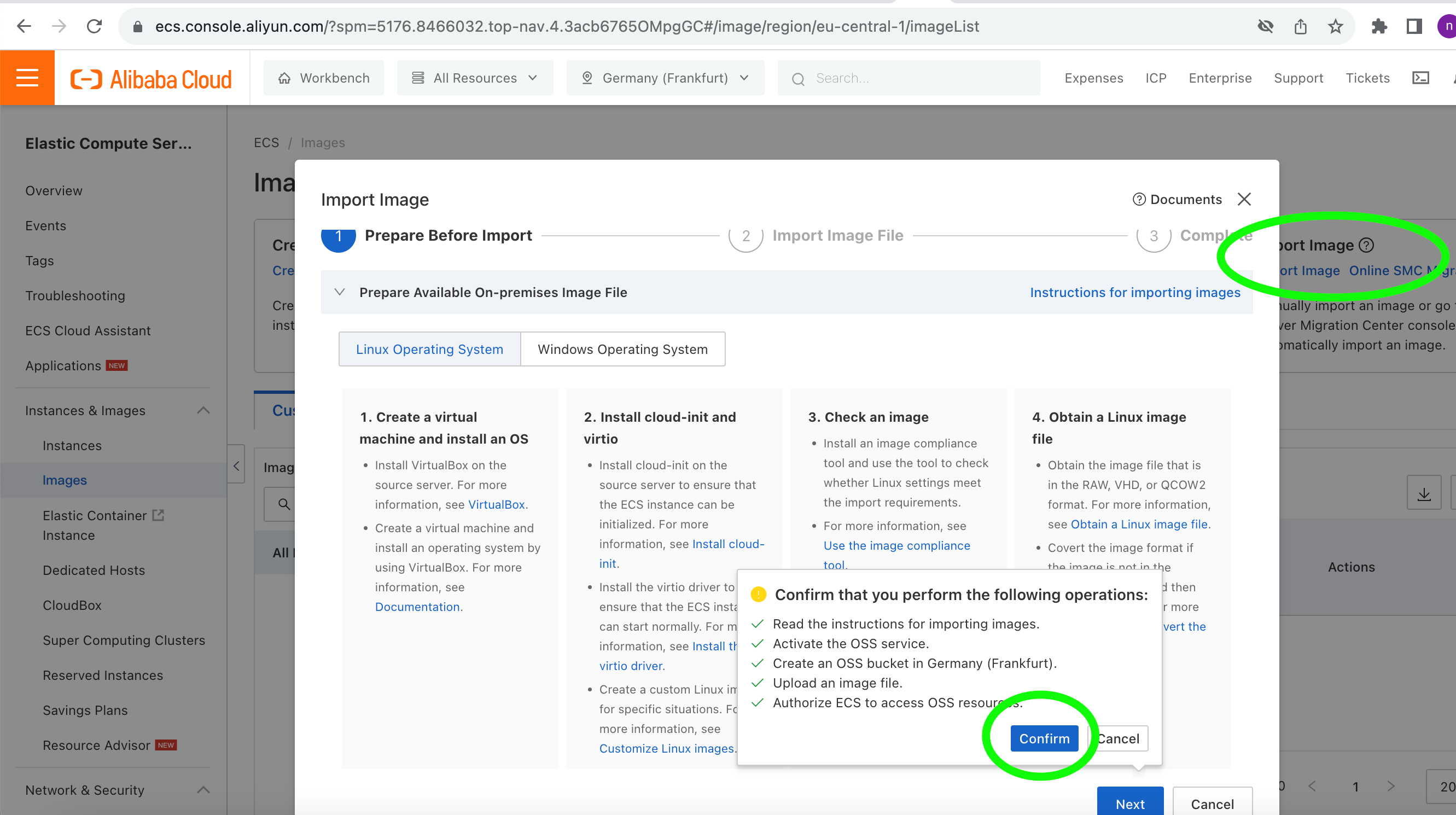Viewport: 1456px width, 815px height.
Task: Open Tags in the sidebar
Action: 39,260
